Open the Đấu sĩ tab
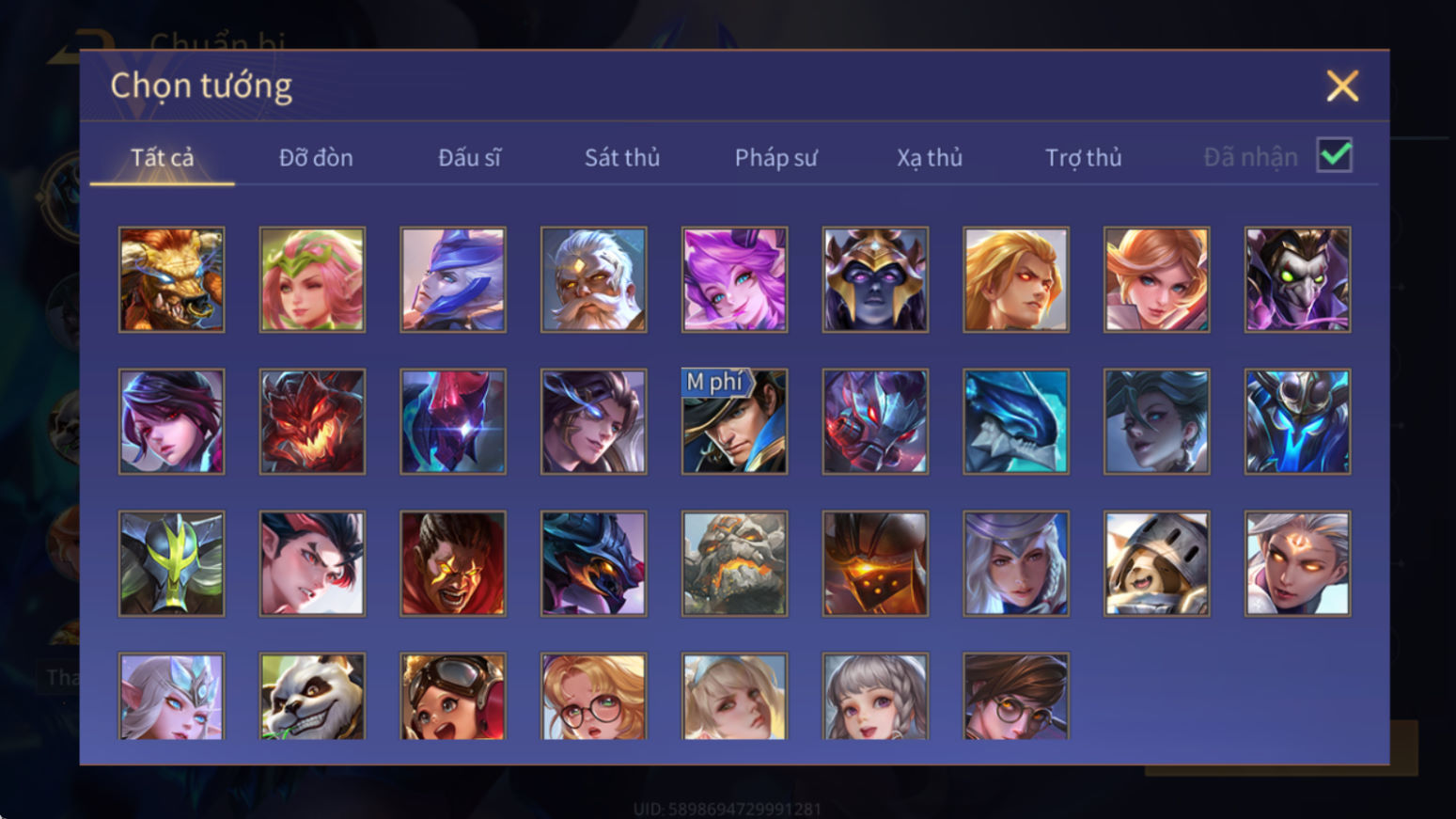Image resolution: width=1456 pixels, height=819 pixels. click(469, 157)
